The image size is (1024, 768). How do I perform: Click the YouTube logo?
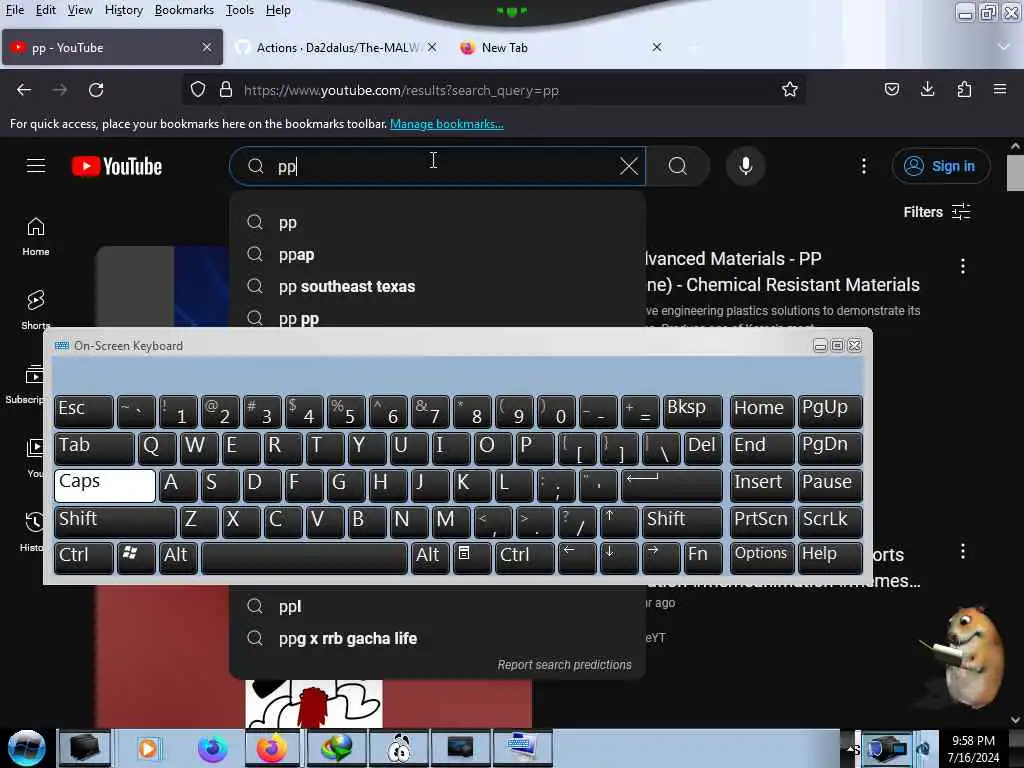pyautogui.click(x=117, y=167)
